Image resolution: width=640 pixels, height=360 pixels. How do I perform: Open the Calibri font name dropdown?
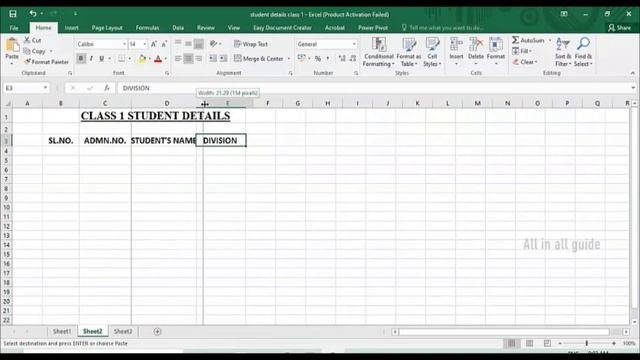tap(124, 44)
